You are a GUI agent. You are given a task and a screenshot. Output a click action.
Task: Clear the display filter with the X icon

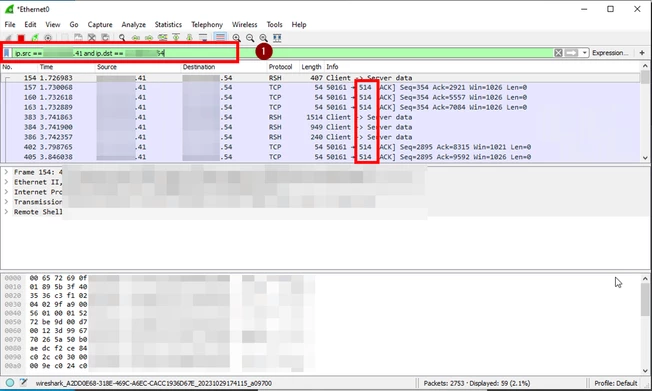pos(558,53)
